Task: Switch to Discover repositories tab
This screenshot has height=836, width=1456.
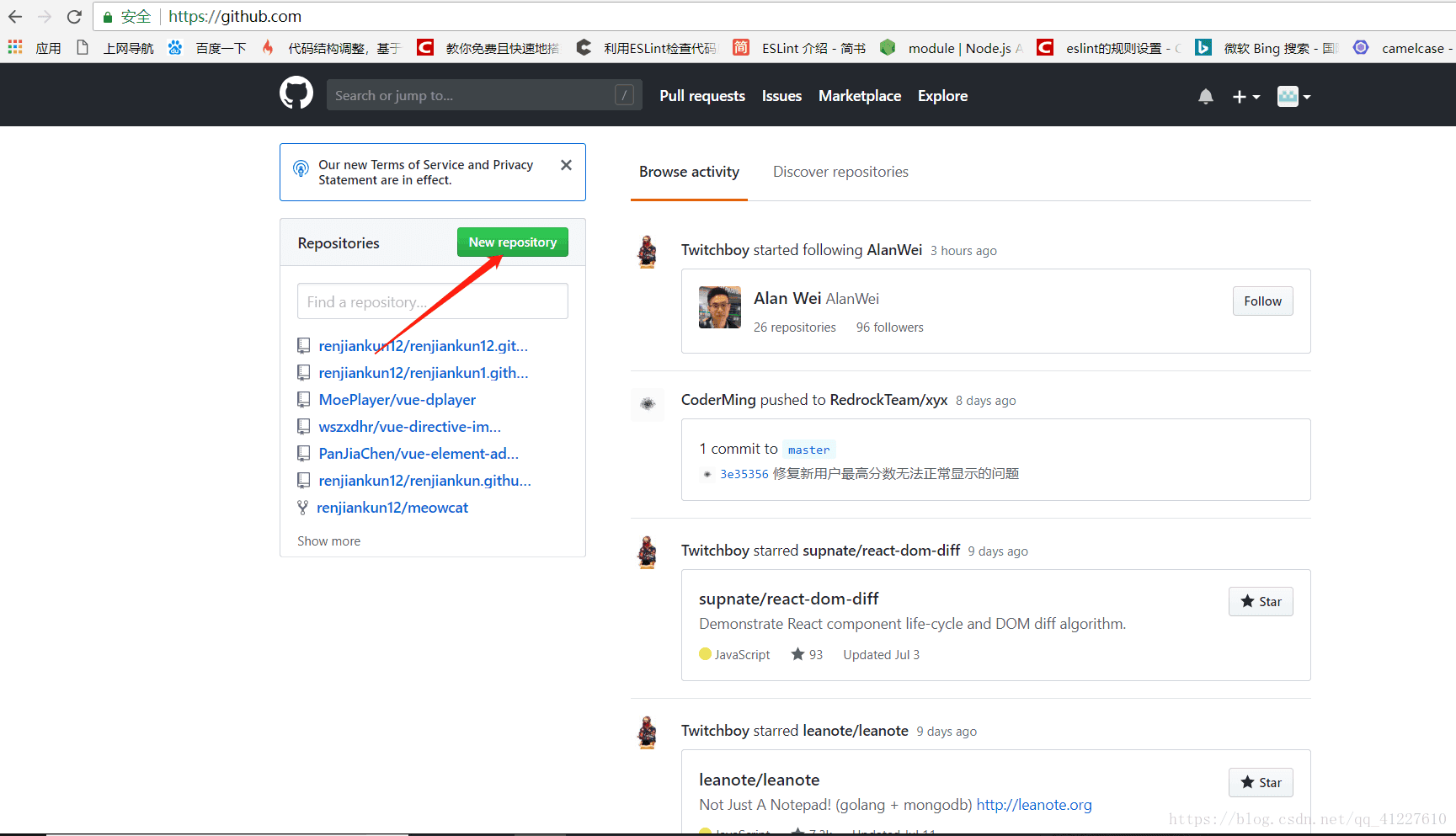Action: 840,172
